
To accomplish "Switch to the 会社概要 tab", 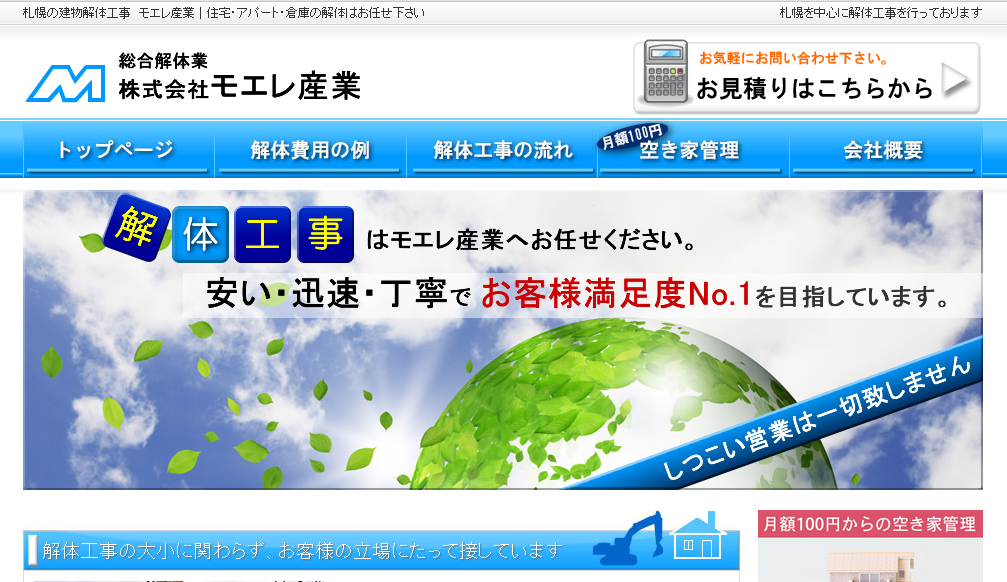I will click(x=884, y=151).
